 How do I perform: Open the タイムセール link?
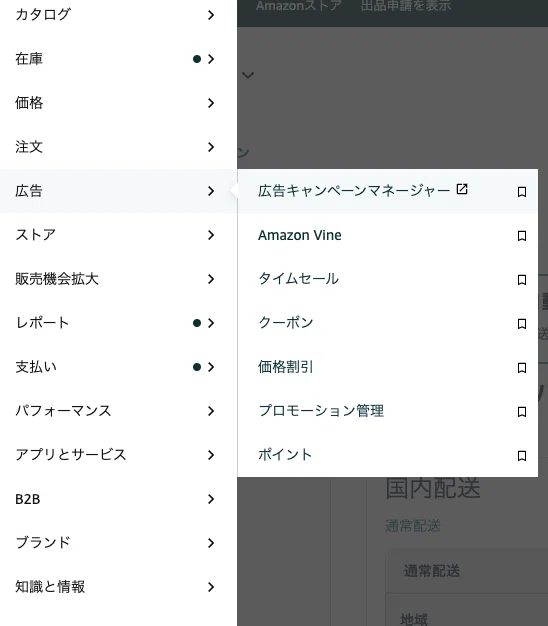(299, 279)
